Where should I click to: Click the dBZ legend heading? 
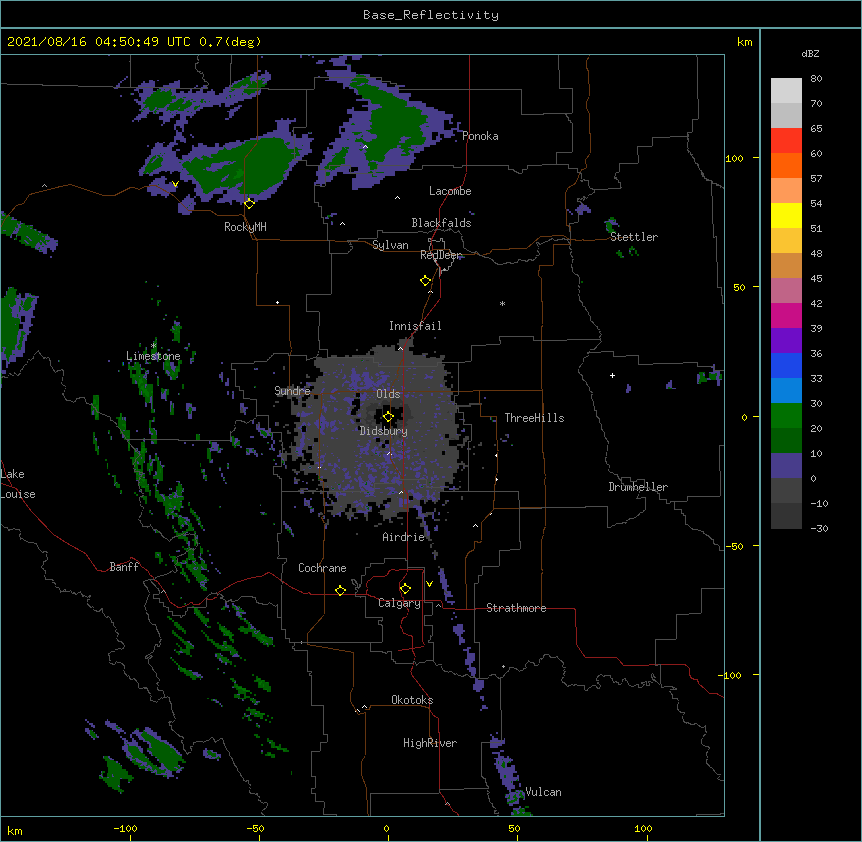tap(810, 53)
